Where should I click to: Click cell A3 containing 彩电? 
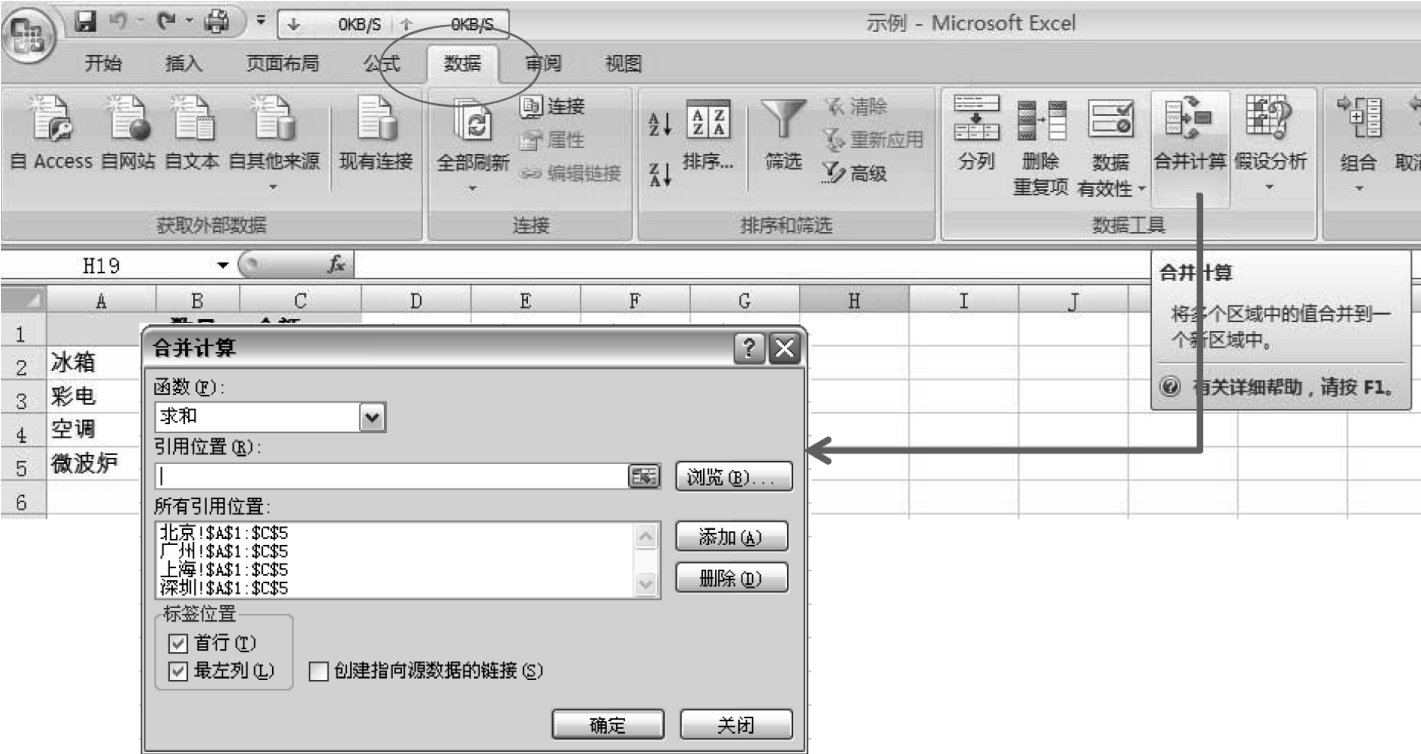coord(94,398)
